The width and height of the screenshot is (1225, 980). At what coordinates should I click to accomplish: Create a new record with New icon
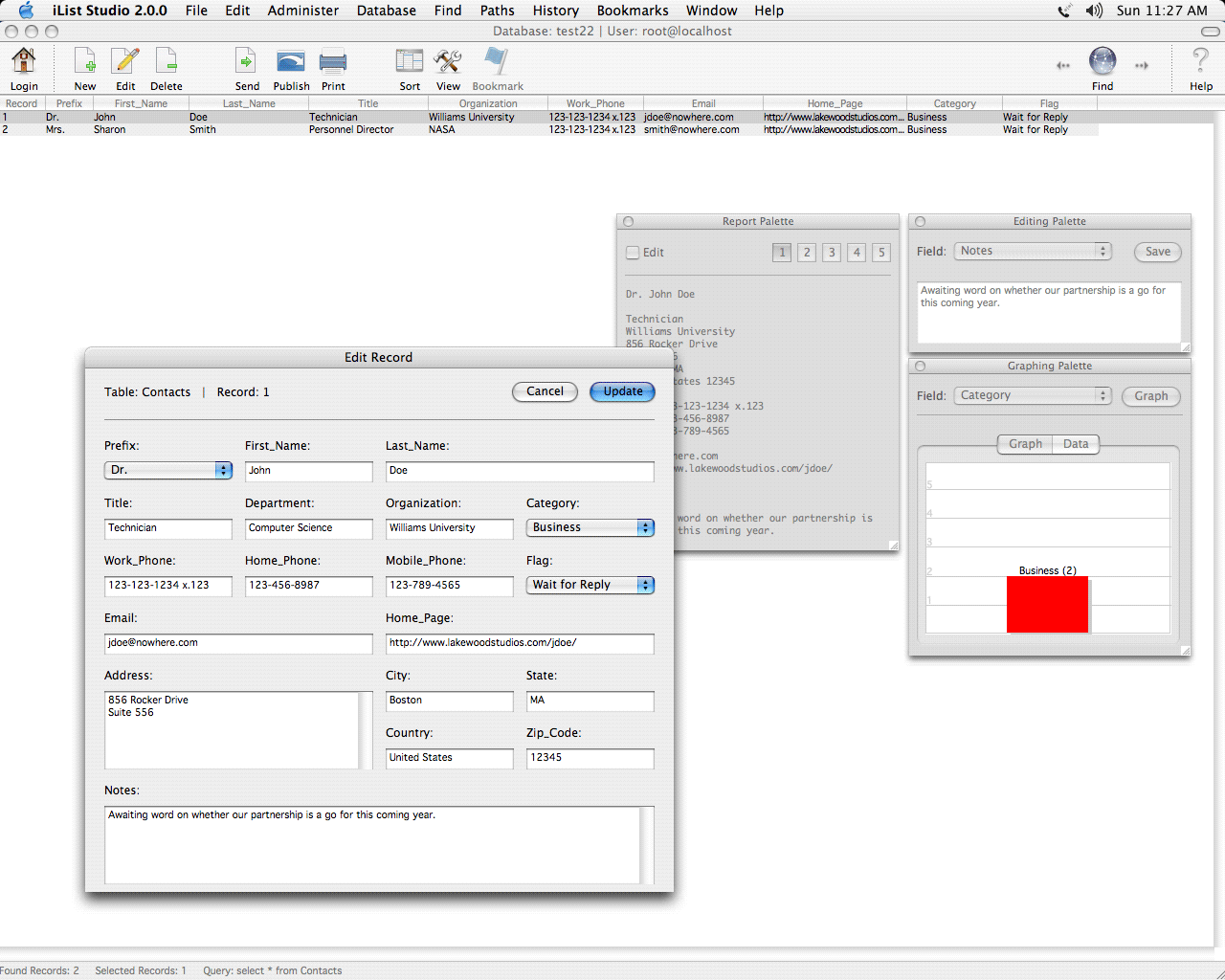tap(85, 61)
